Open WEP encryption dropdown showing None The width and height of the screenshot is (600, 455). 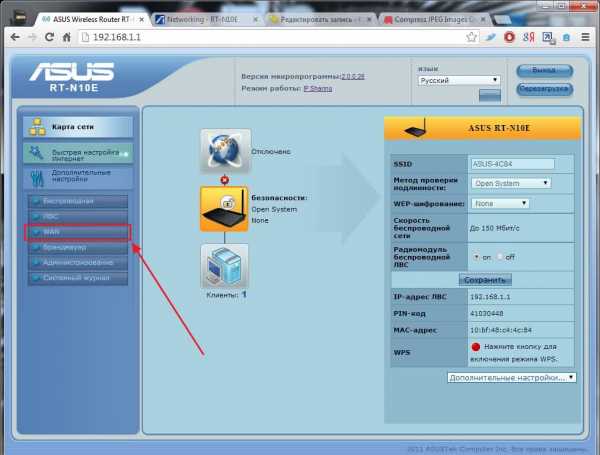[500, 204]
